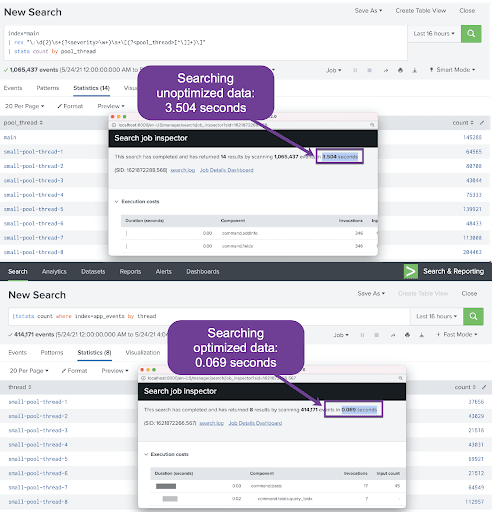
Task: Open Events tab beside Statistics (14)
Action: pyautogui.click(x=13, y=88)
